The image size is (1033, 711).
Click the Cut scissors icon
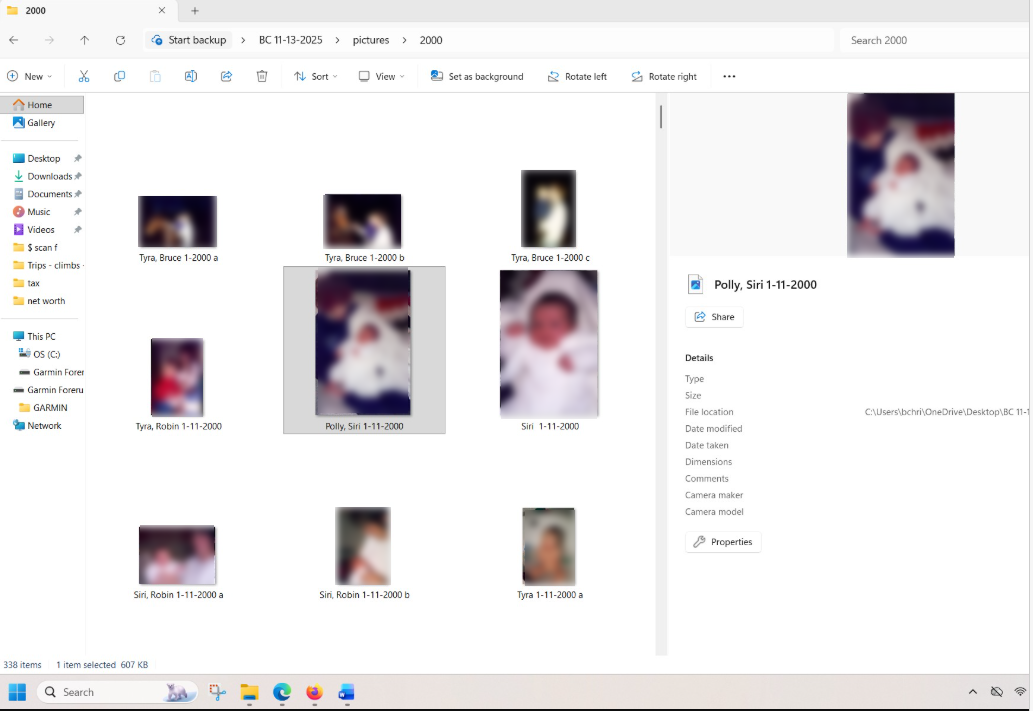click(84, 76)
